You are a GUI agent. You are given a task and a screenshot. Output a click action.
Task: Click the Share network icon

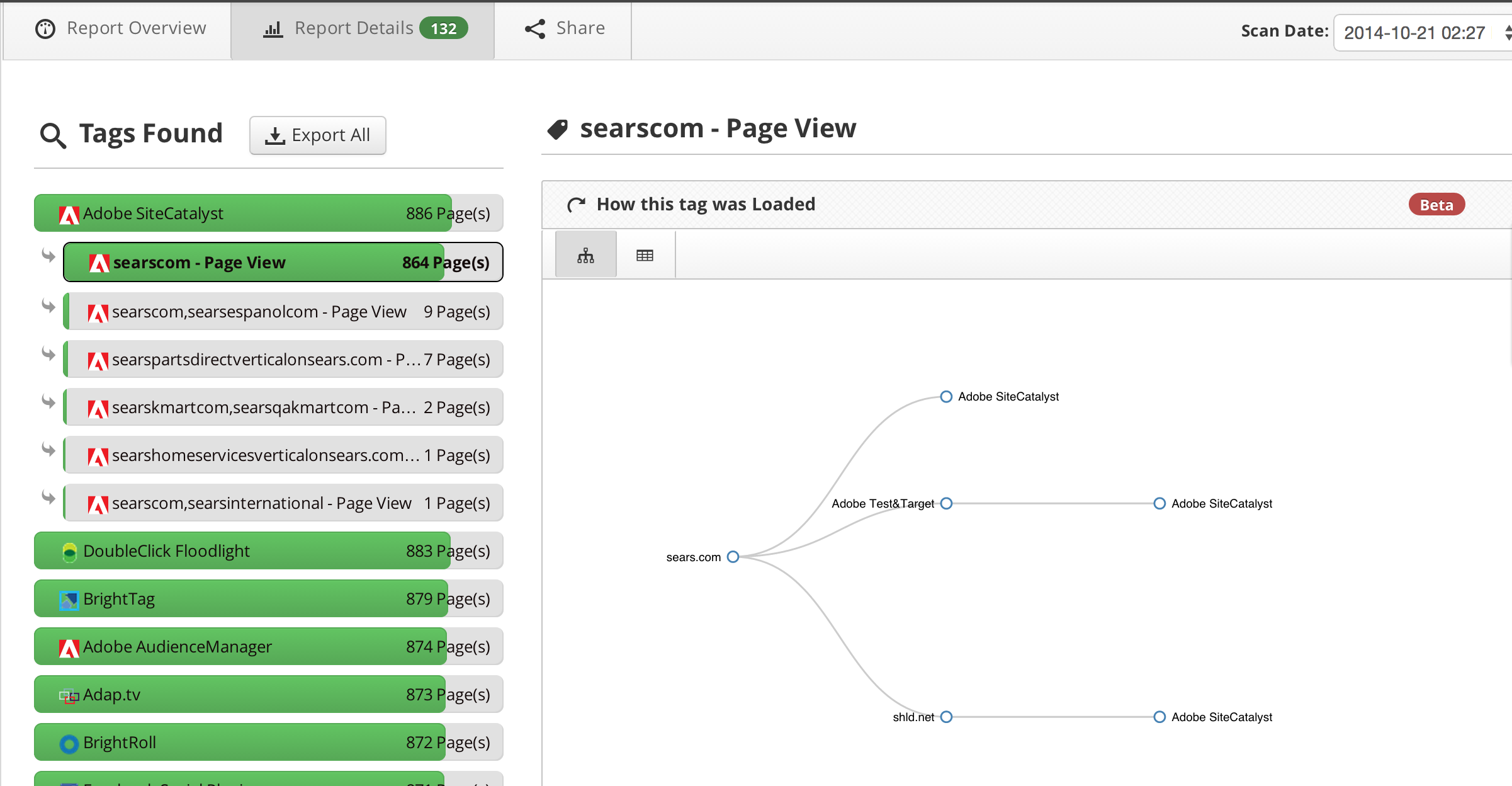535,29
